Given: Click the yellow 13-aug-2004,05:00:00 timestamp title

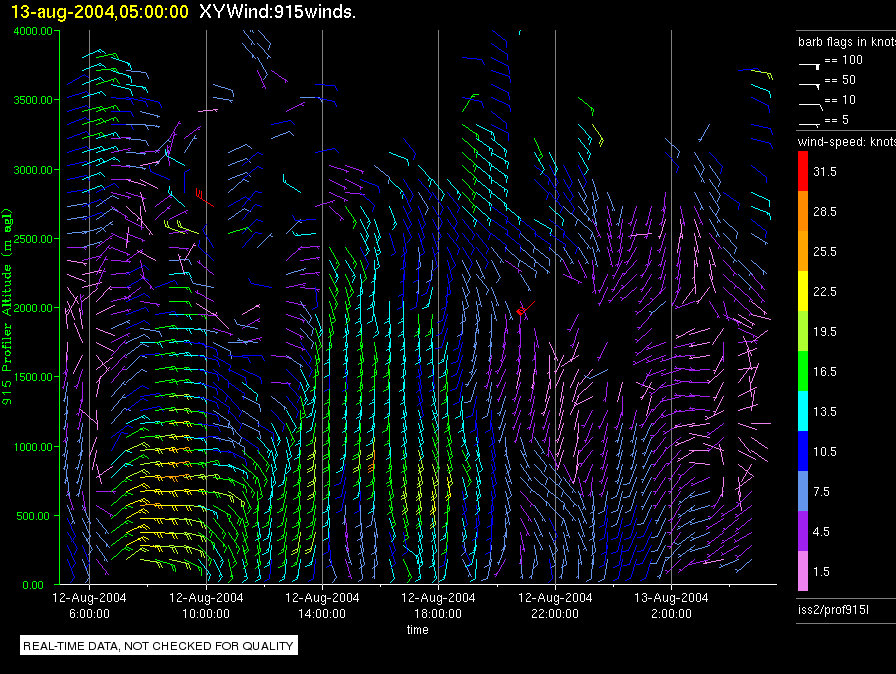Looking at the screenshot, I should [100, 12].
